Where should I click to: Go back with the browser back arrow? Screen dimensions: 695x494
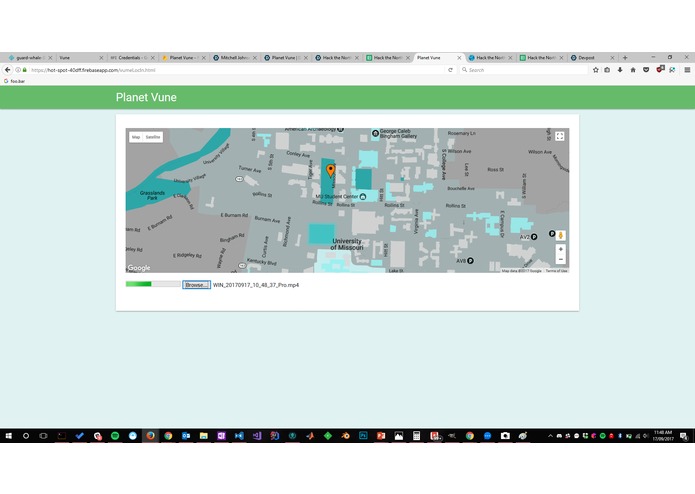8,70
